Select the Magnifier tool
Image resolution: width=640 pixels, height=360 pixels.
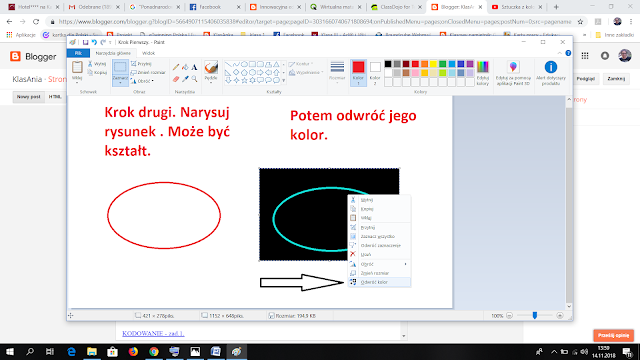194,79
